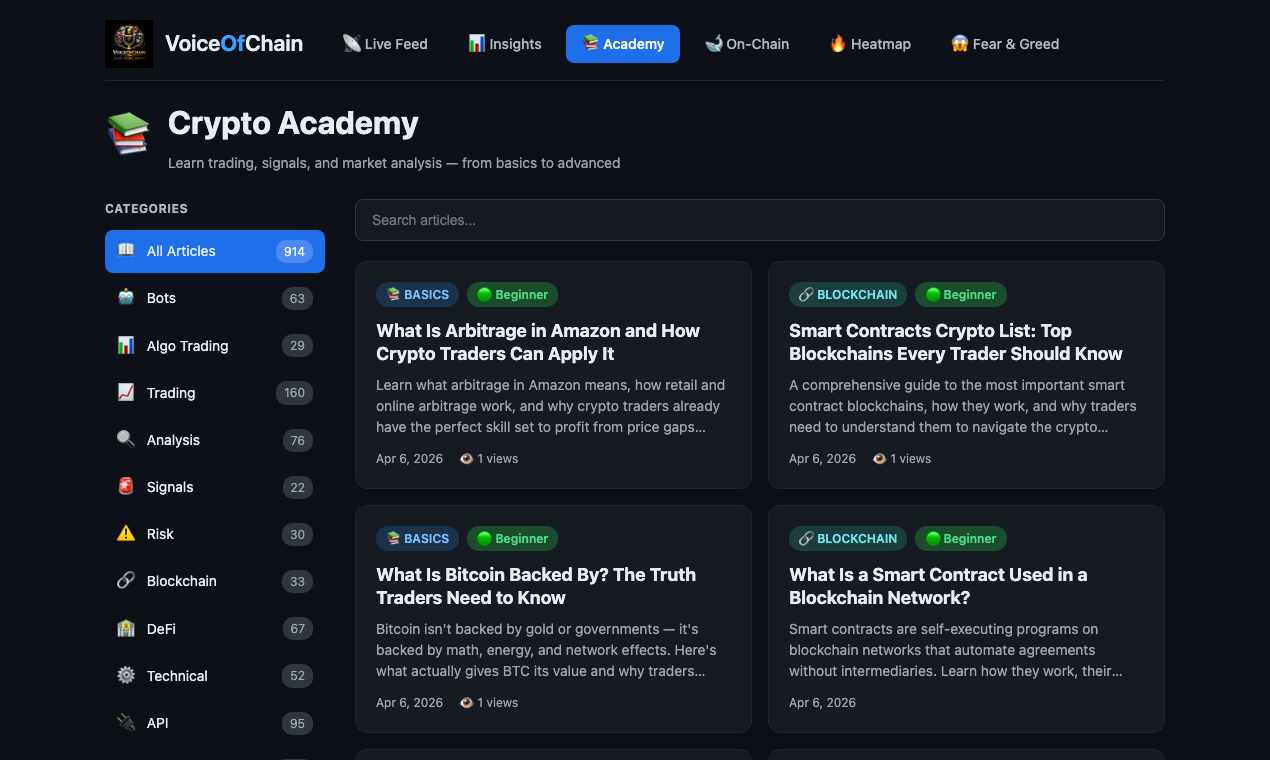1270x760 pixels.
Task: Open the Heatmap section
Action: pos(869,44)
